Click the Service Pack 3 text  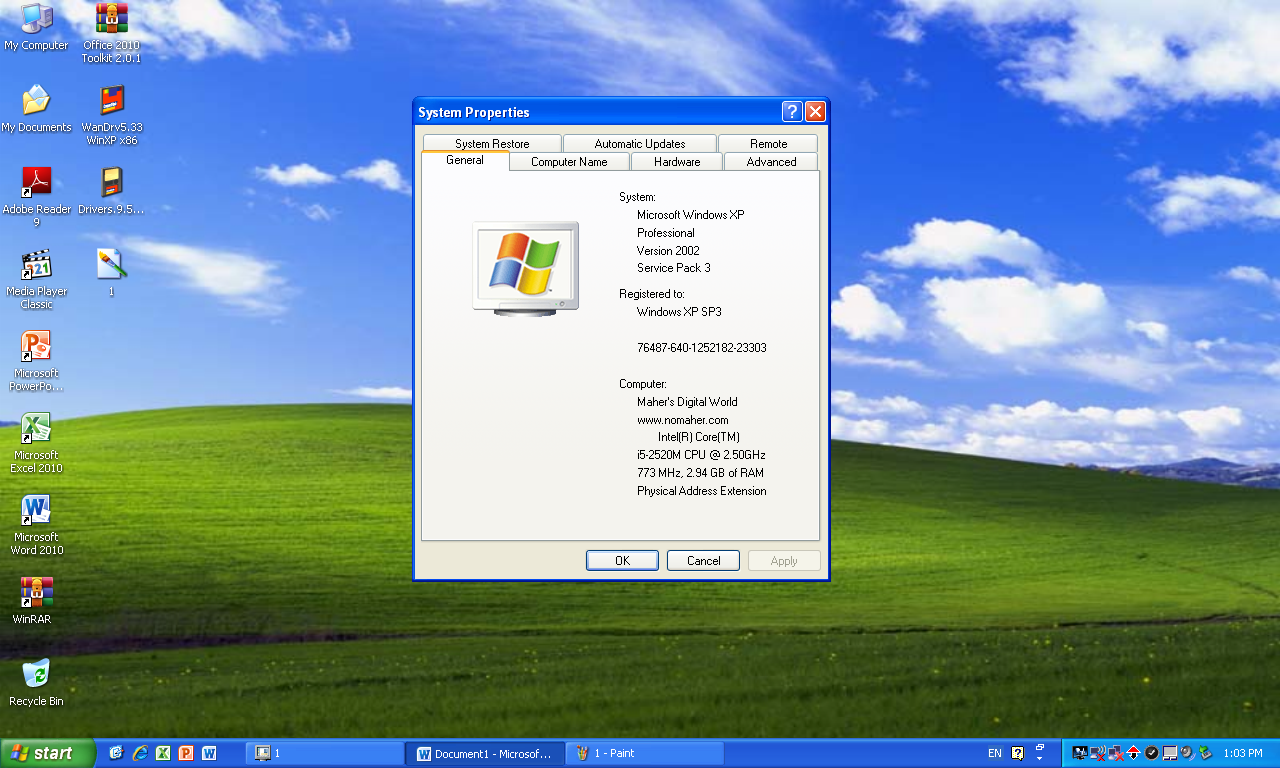(x=674, y=268)
